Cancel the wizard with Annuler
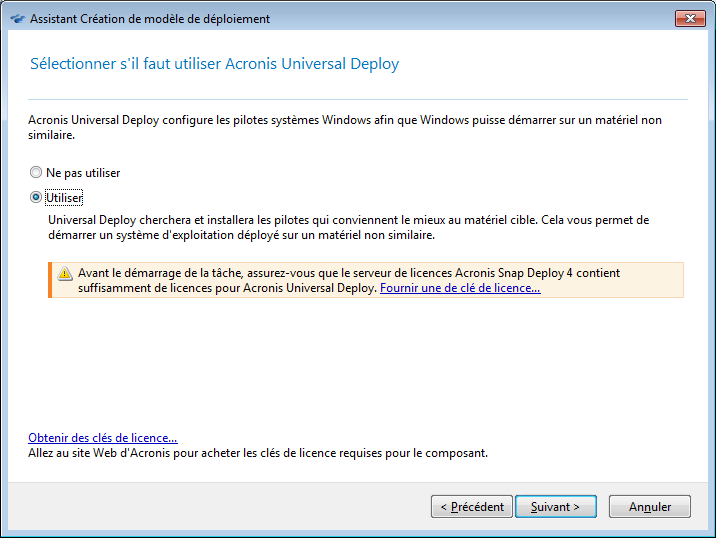Screen dimensions: 716x538 650,507
